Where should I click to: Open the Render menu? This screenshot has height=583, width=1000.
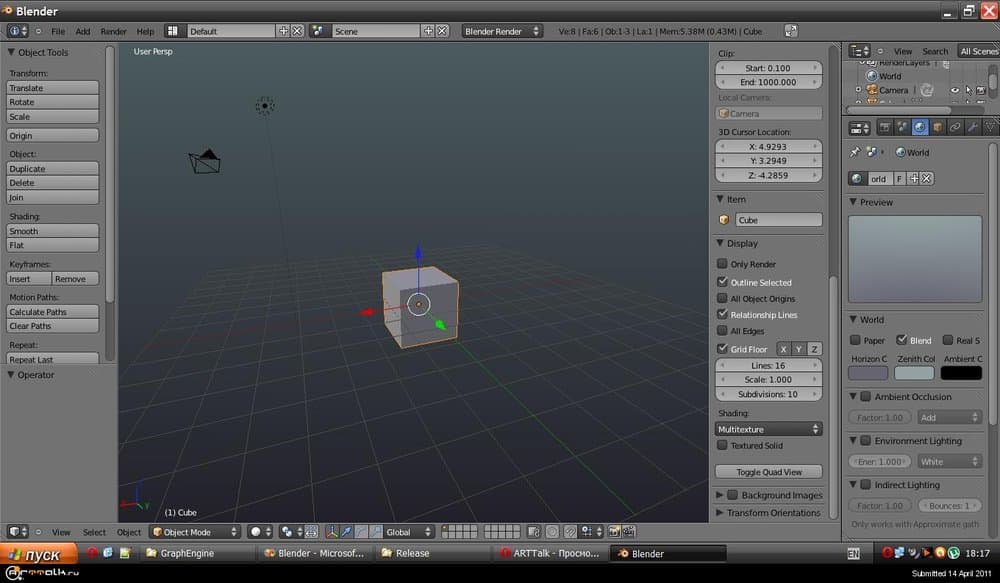coord(114,31)
